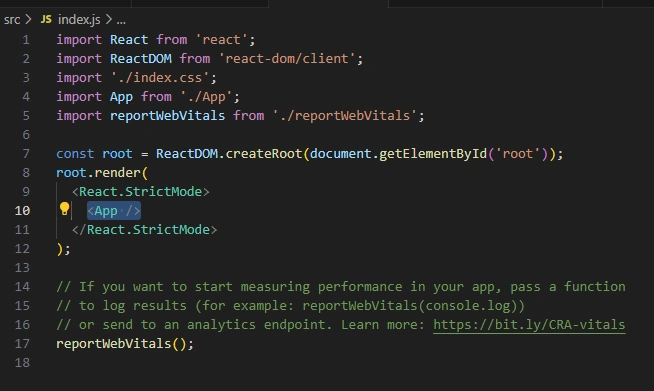This screenshot has height=391, width=654.
Task: Click 'const' keyword on line 7
Action: click(75, 154)
